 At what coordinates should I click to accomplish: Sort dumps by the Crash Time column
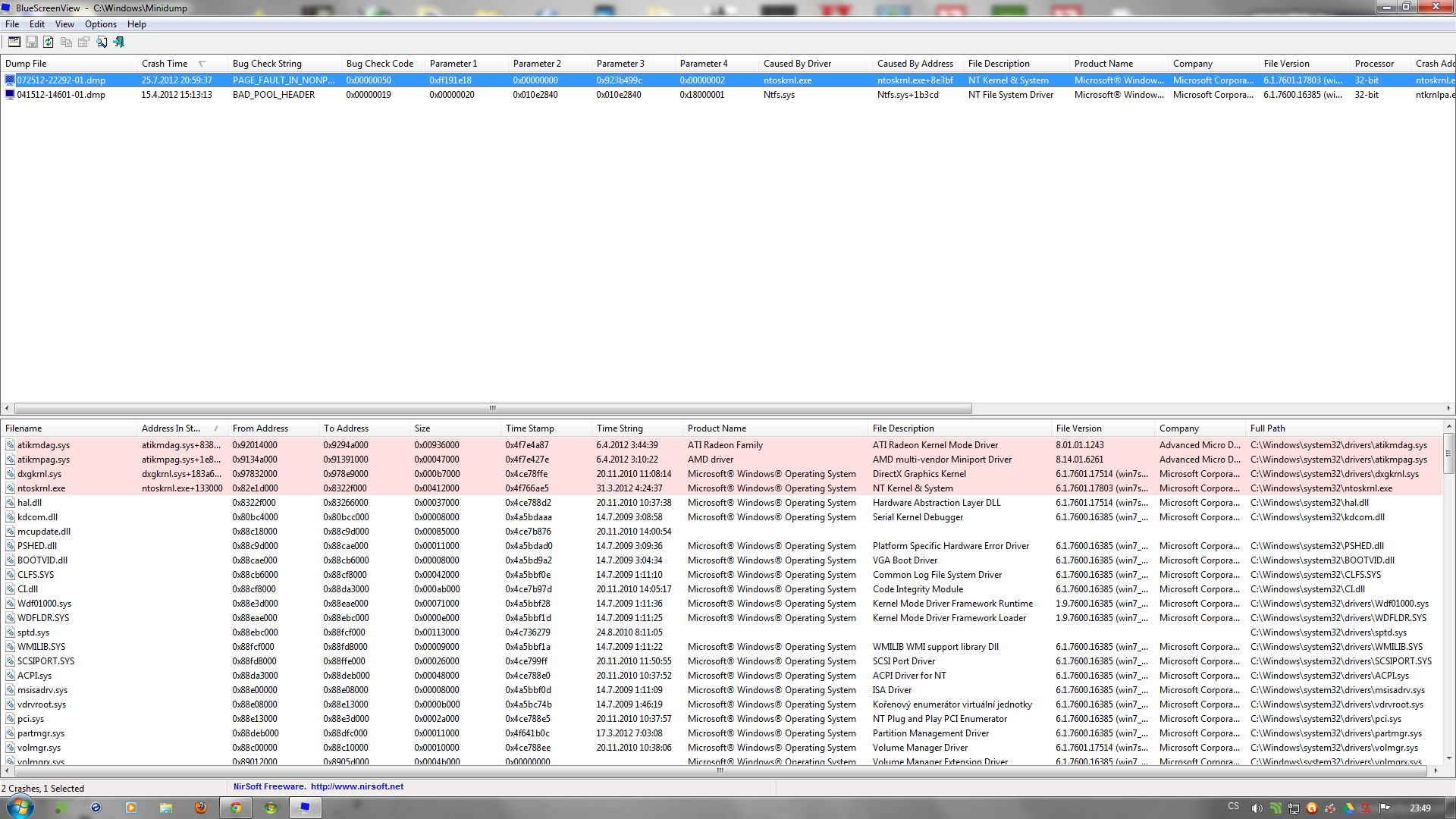165,64
